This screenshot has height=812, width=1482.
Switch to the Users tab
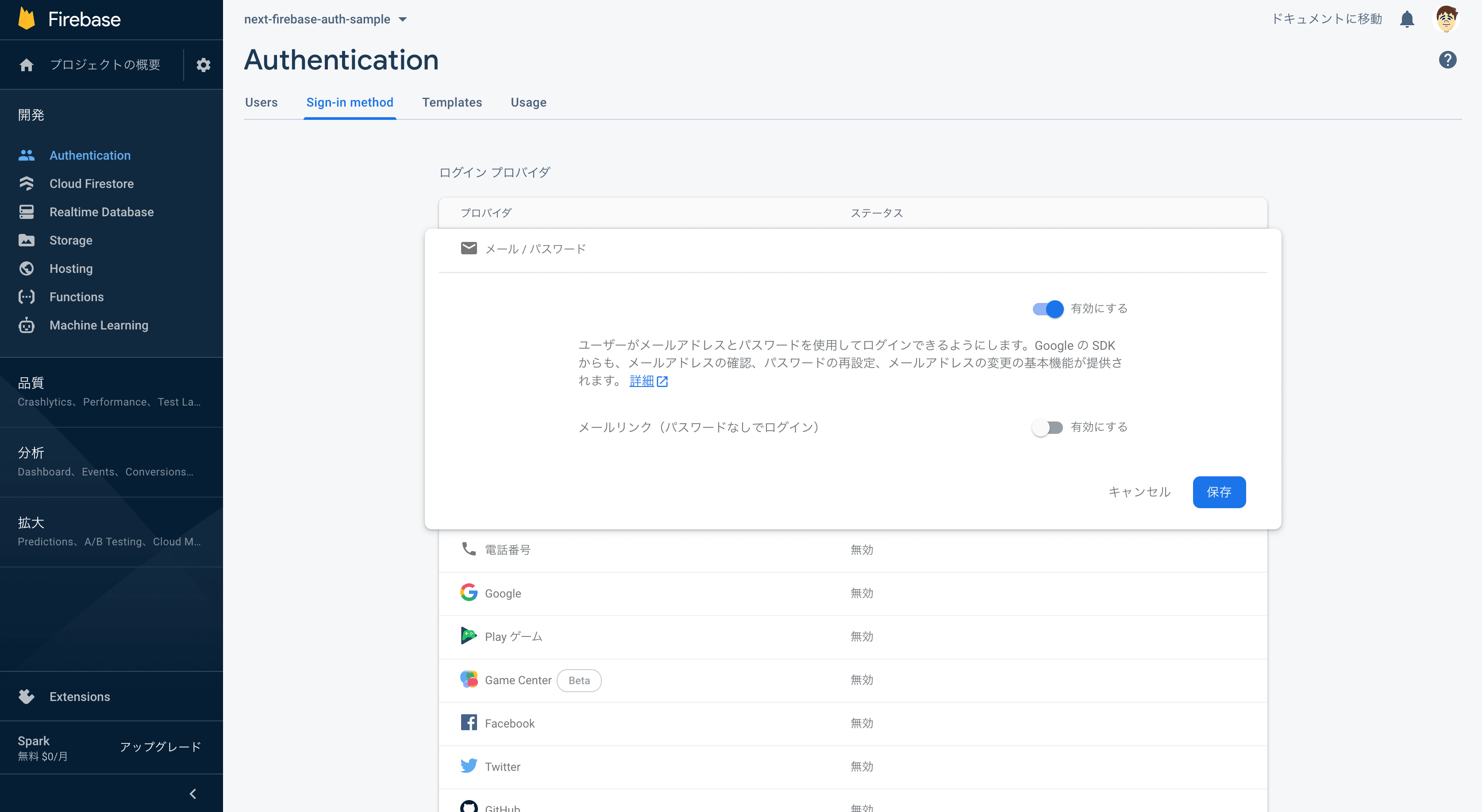[x=261, y=102]
